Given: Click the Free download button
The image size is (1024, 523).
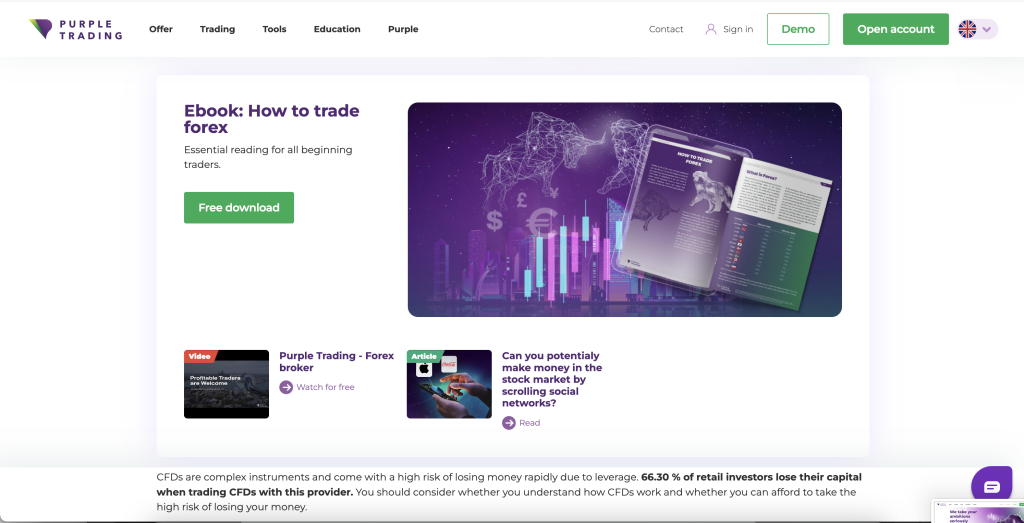Looking at the screenshot, I should (x=239, y=208).
